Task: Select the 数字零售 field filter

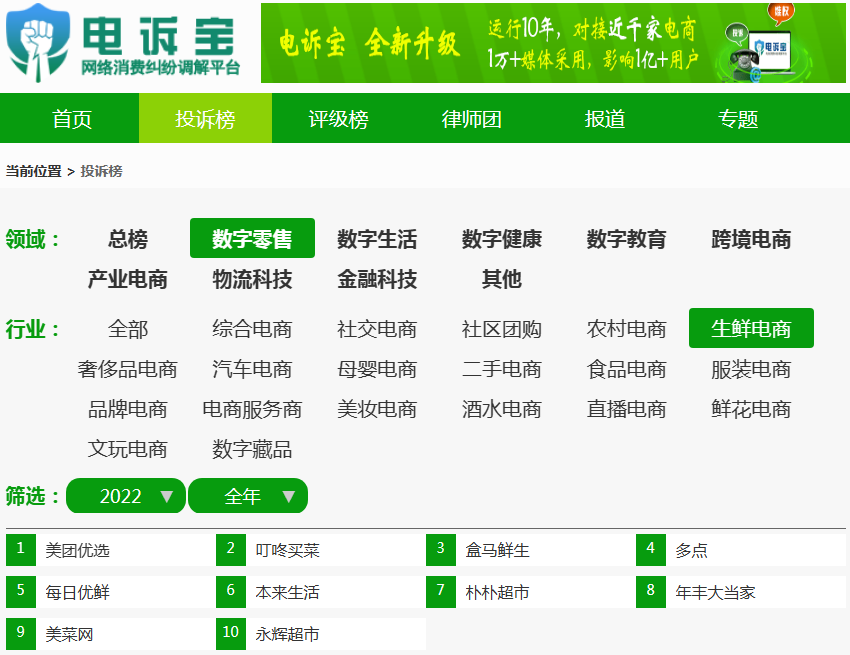Action: [252, 239]
